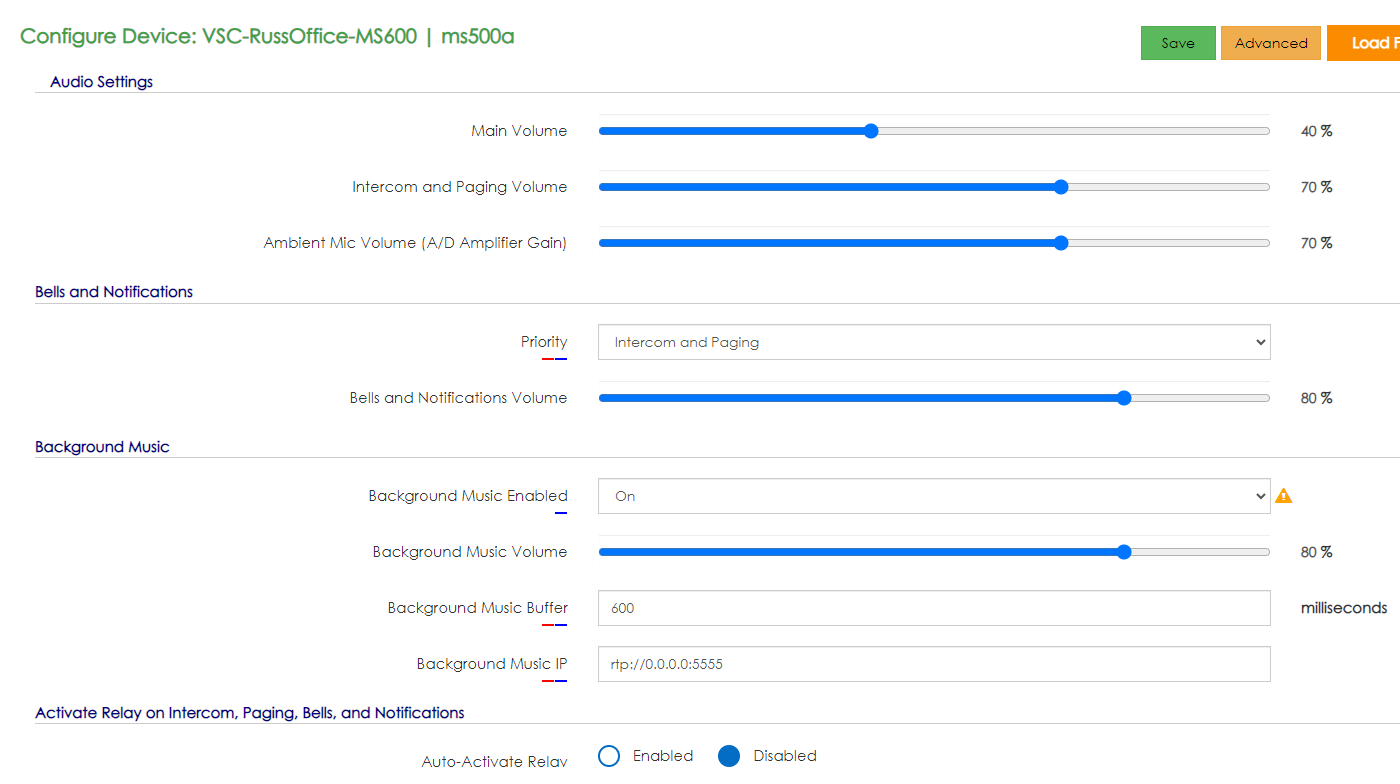Expand the Background Music Enabled dropdown
This screenshot has height=784, width=1400.
933,496
